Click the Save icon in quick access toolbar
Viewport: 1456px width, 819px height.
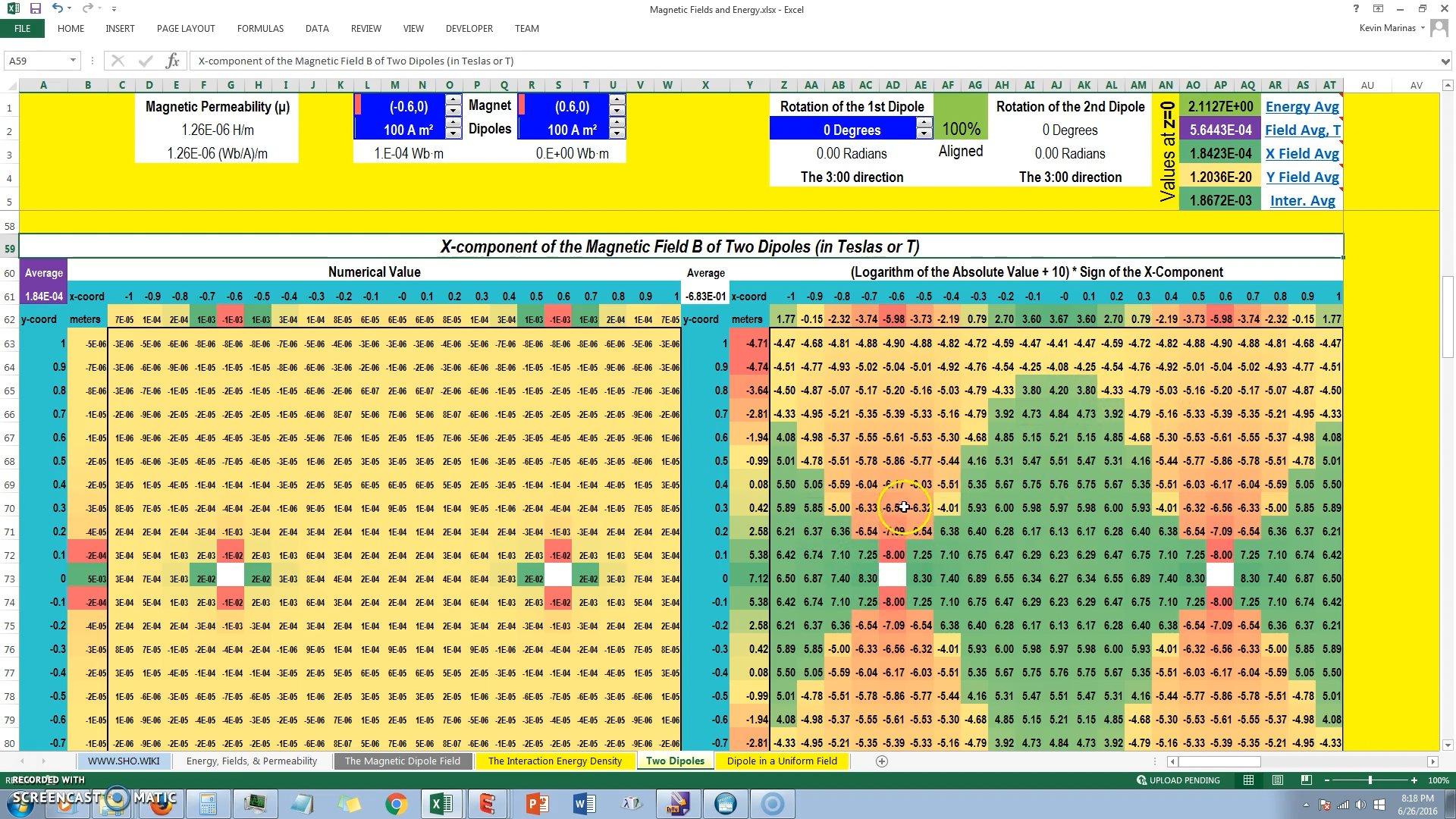coord(36,9)
